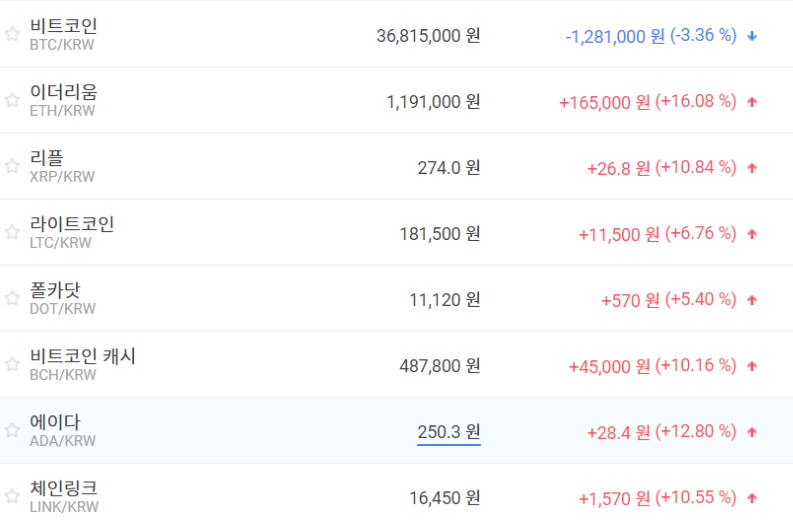Click the blue down arrow on Bitcoin row
This screenshot has height=528, width=793.
752,36
